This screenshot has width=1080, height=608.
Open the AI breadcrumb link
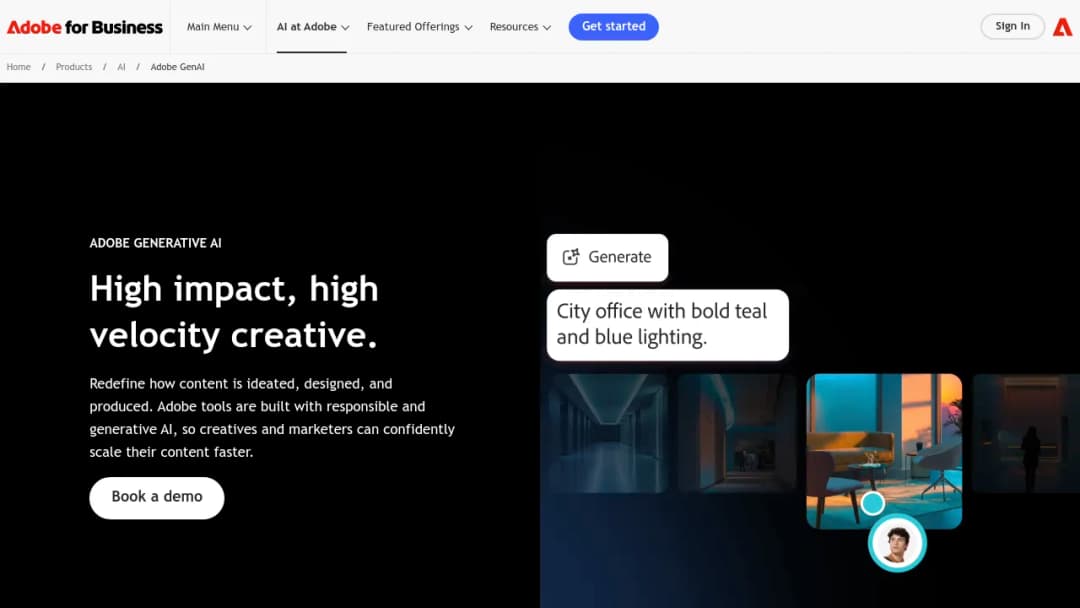(121, 67)
